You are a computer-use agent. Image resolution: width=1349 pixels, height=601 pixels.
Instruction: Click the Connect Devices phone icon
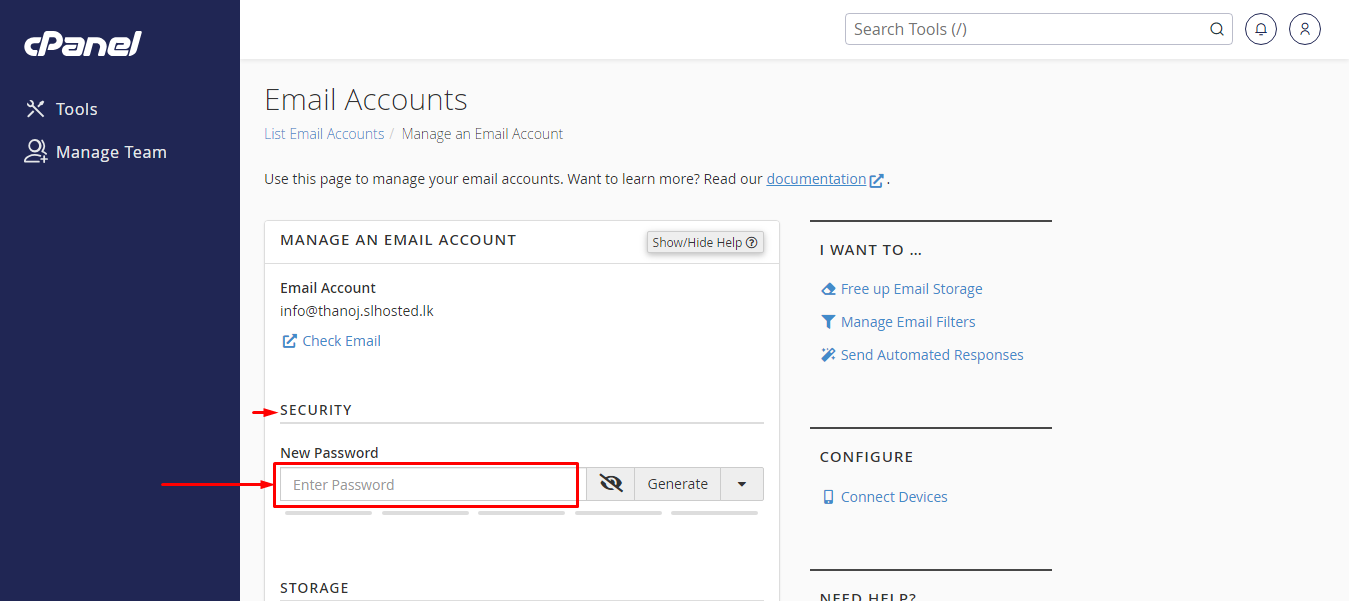pos(828,497)
